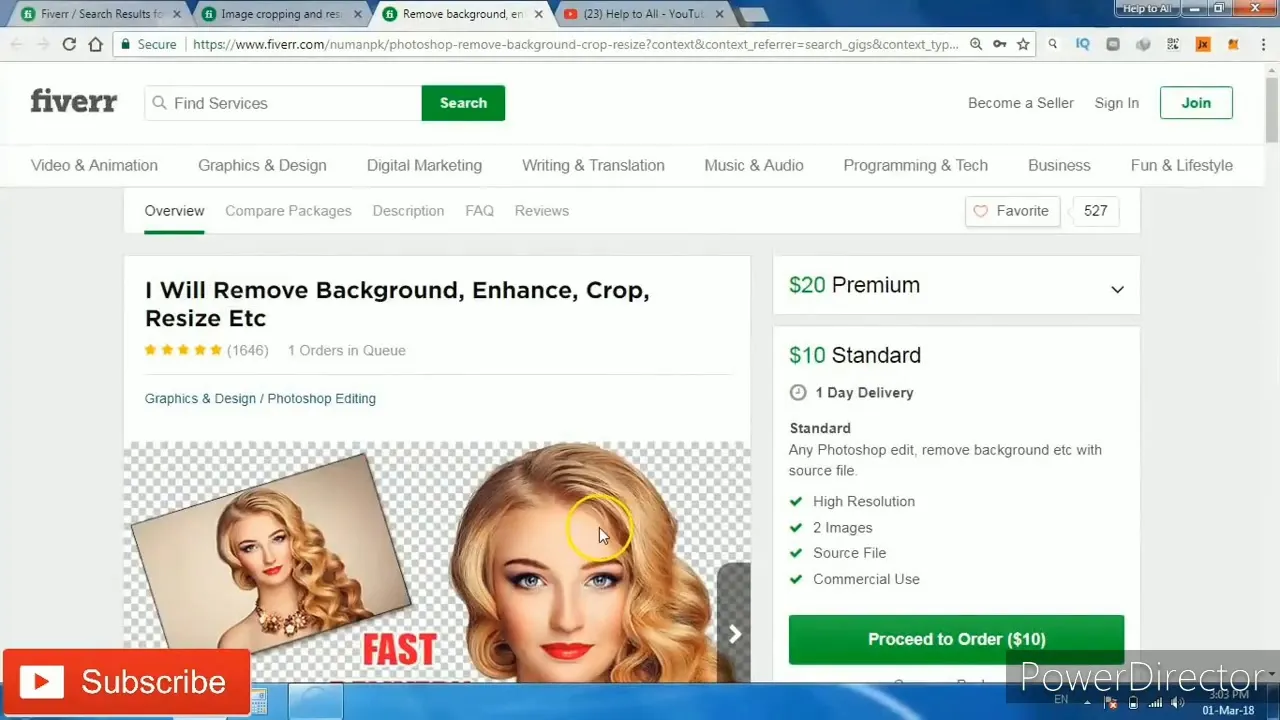The width and height of the screenshot is (1280, 720).
Task: Click the green Search button
Action: 463,103
